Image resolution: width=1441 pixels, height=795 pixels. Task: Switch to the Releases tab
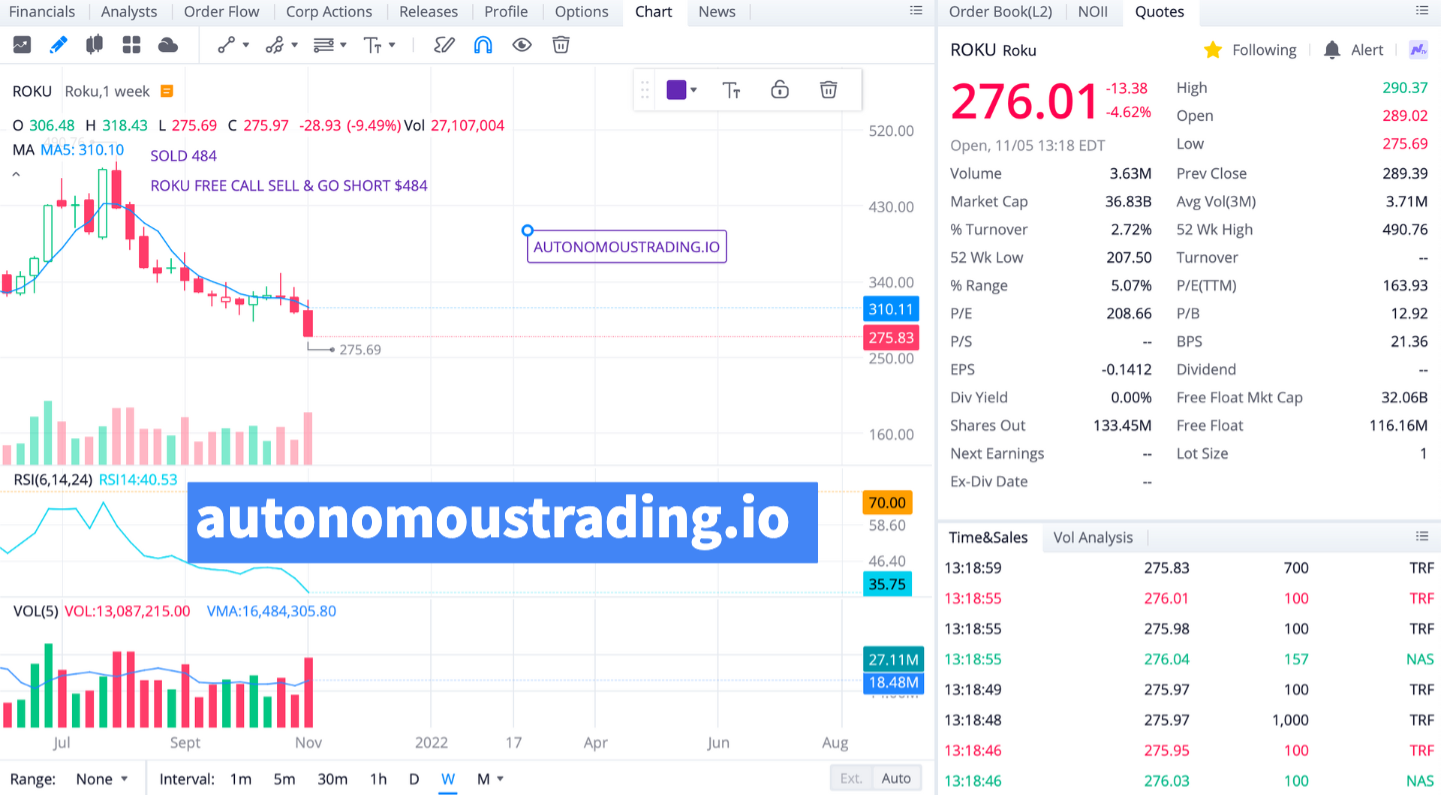tap(428, 12)
